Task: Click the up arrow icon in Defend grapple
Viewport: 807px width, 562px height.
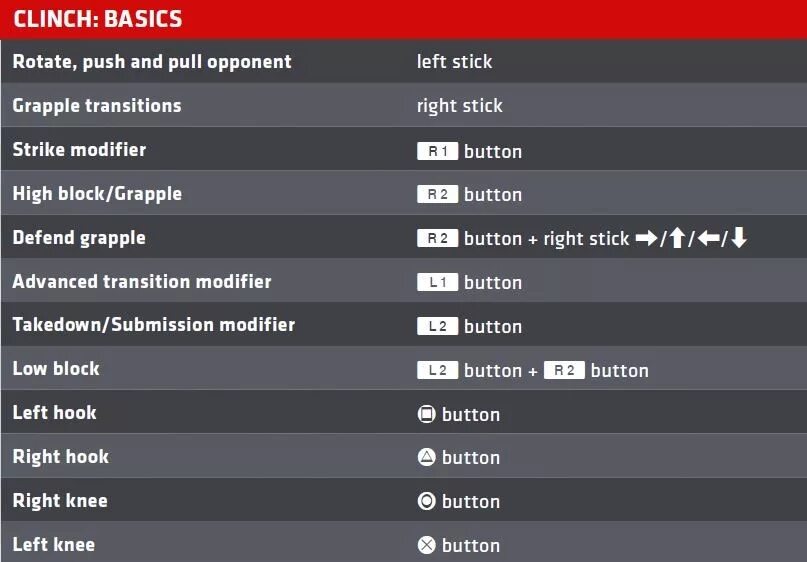Action: click(676, 238)
